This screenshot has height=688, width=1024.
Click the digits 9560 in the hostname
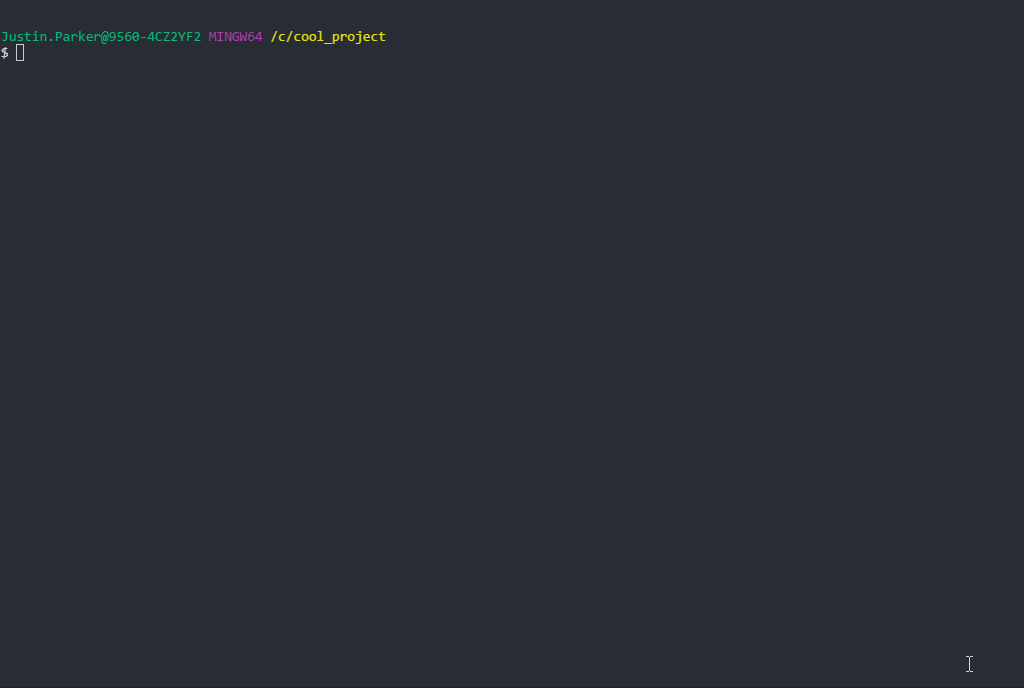[x=123, y=37]
